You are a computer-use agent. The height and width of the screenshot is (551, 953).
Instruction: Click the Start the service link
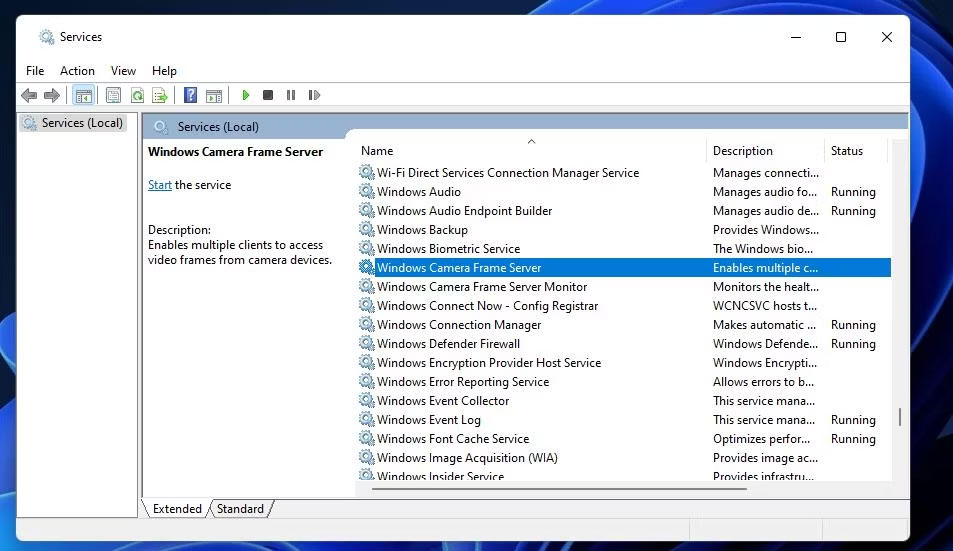[x=160, y=185]
